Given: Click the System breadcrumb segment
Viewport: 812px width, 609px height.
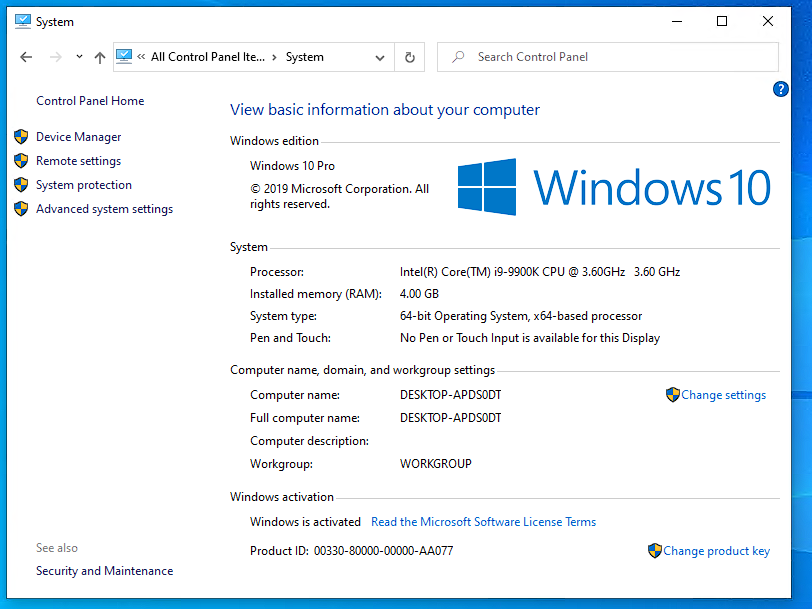Looking at the screenshot, I should point(304,57).
